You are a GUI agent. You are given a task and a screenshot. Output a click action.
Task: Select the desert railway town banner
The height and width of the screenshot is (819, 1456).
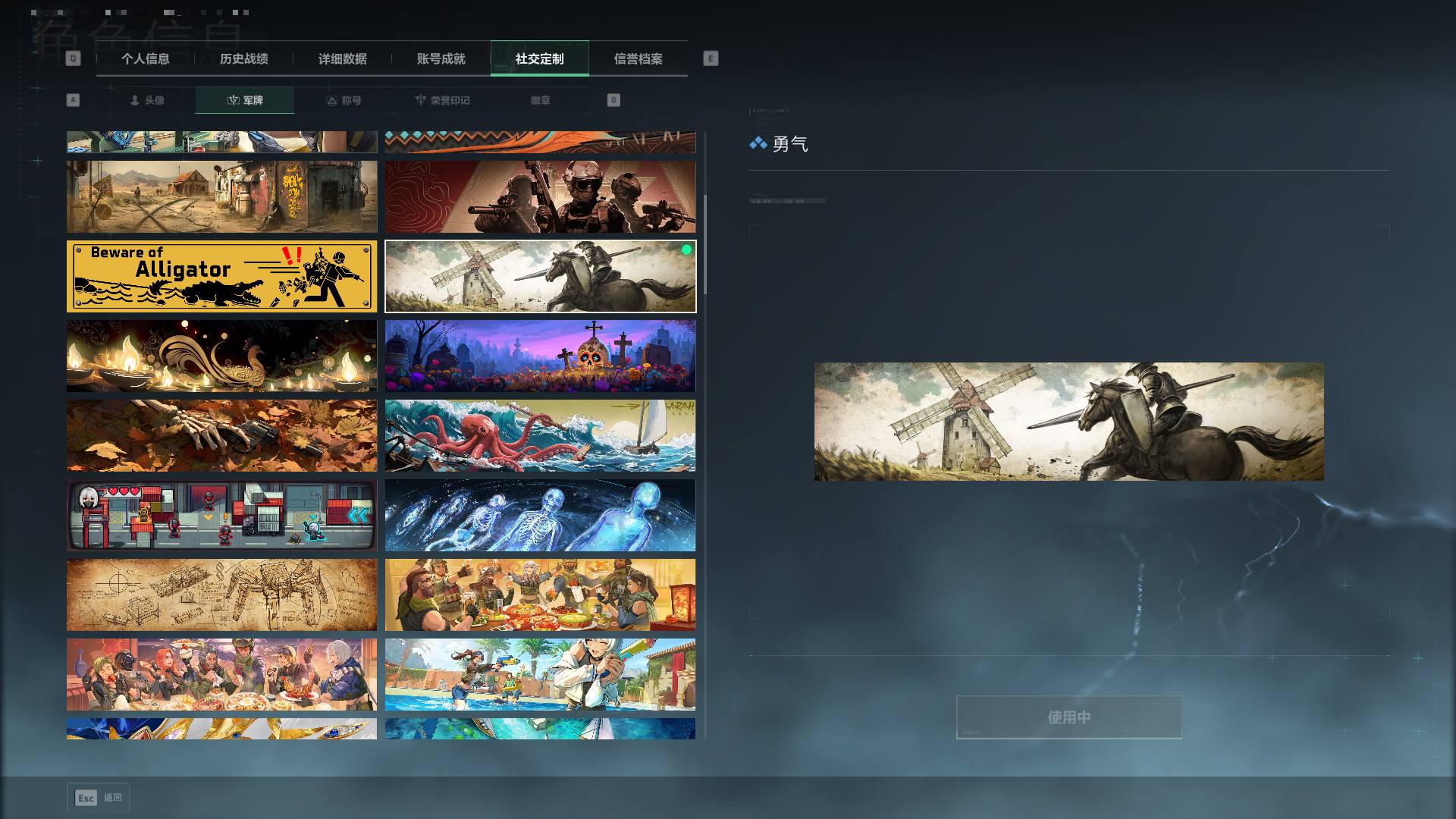coord(221,196)
